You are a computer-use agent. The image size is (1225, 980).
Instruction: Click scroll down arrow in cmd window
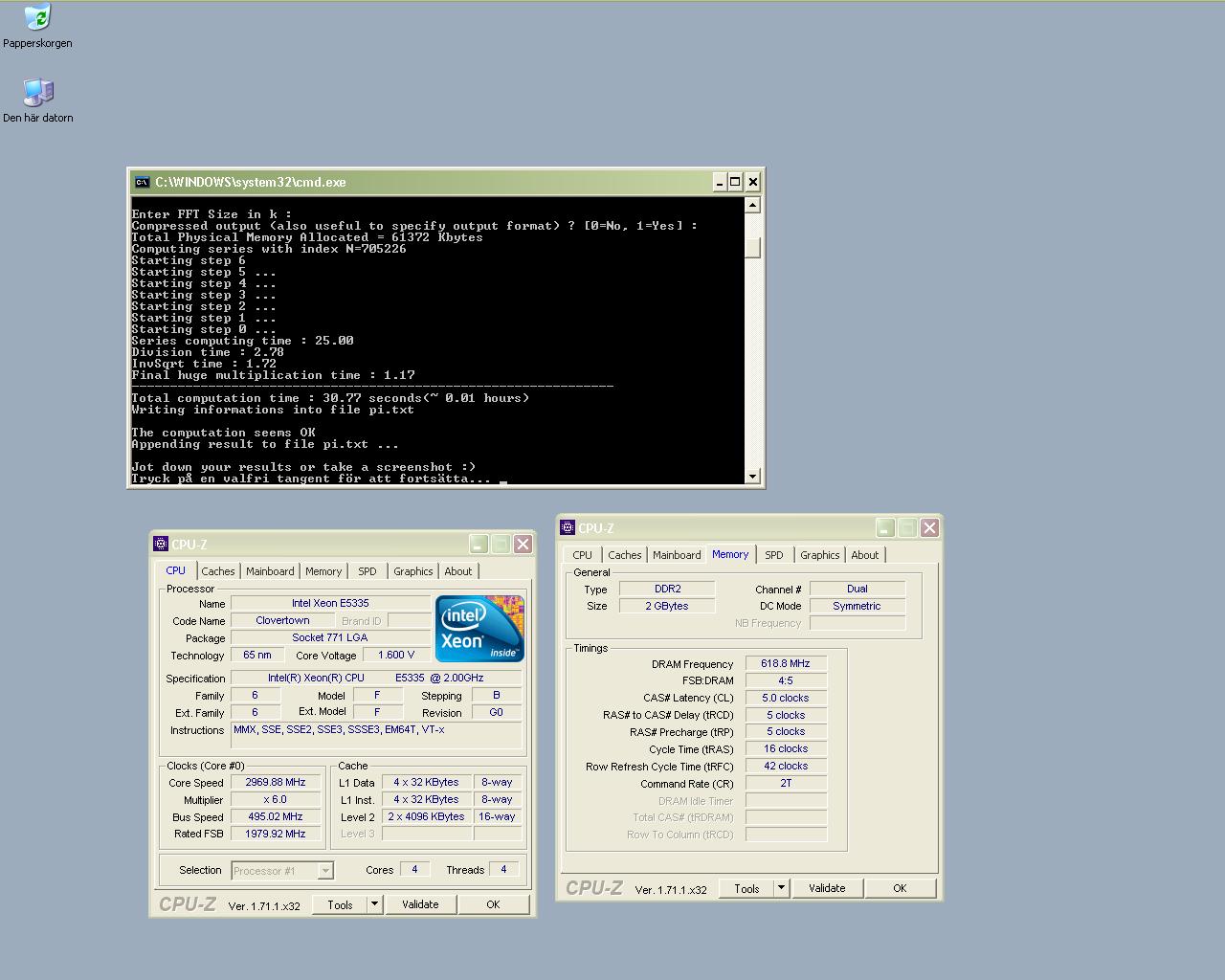(752, 476)
